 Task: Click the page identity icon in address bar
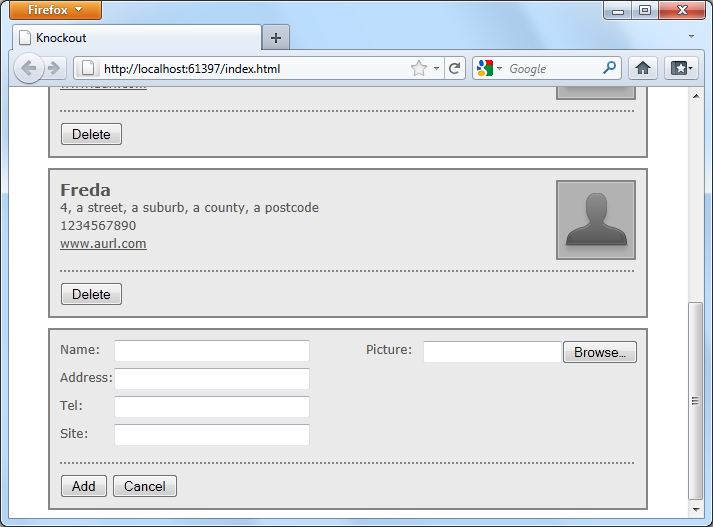pos(88,69)
